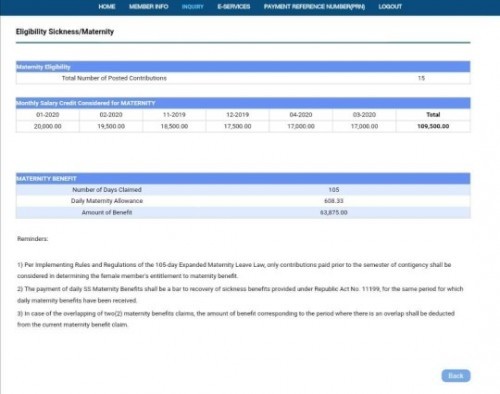
Task: Click the Eligibility Sickness/Maternity page heading
Action: click(65, 32)
